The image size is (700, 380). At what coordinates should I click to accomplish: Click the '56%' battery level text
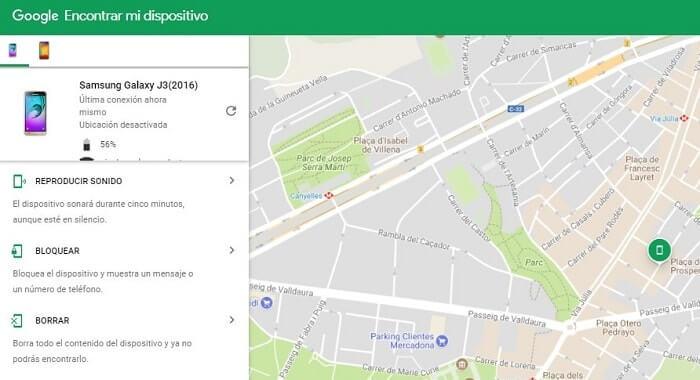click(108, 144)
